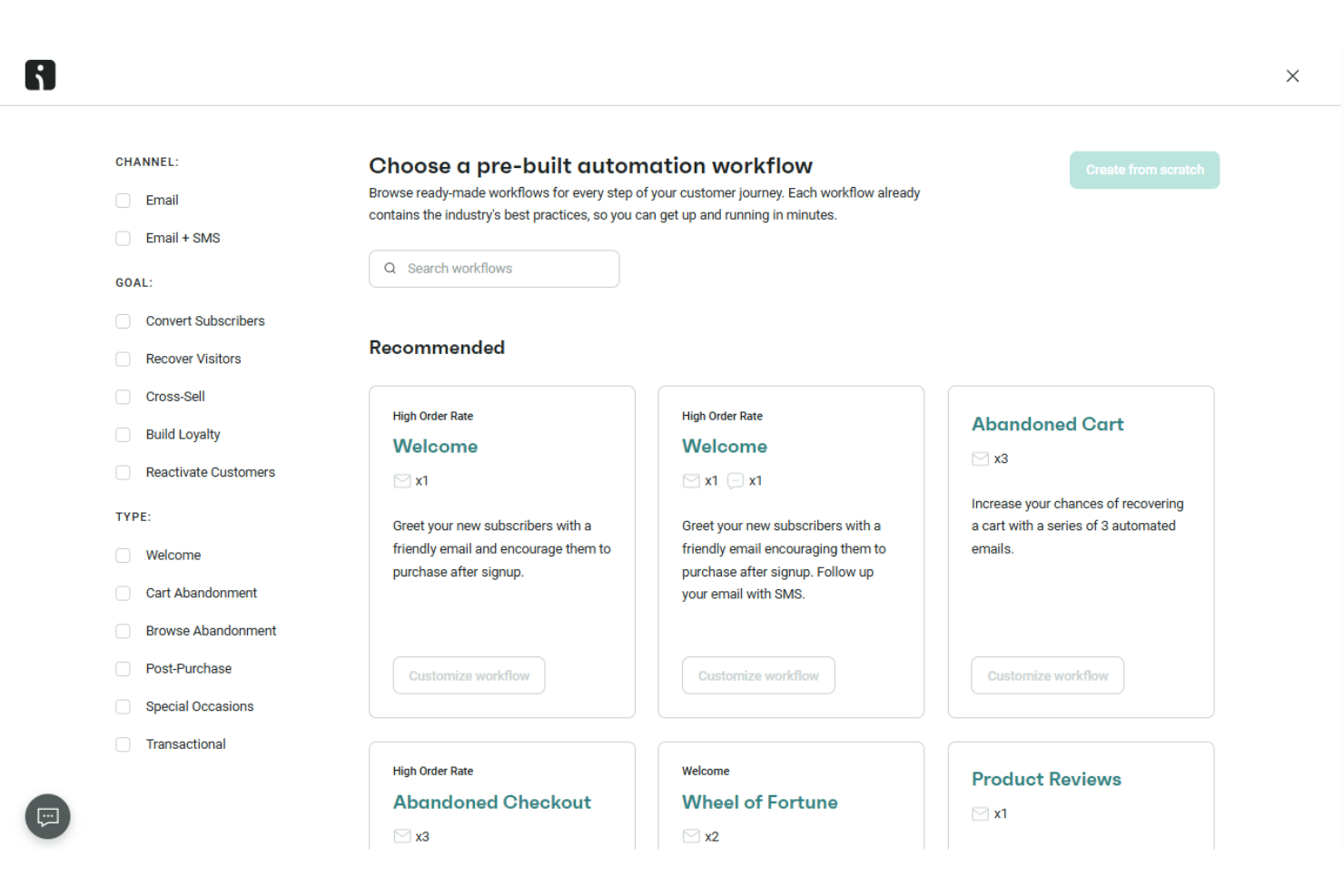Image resolution: width=1344 pixels, height=896 pixels.
Task: Click the 'Choose a pre-built automation workflow' heading
Action: tap(590, 166)
